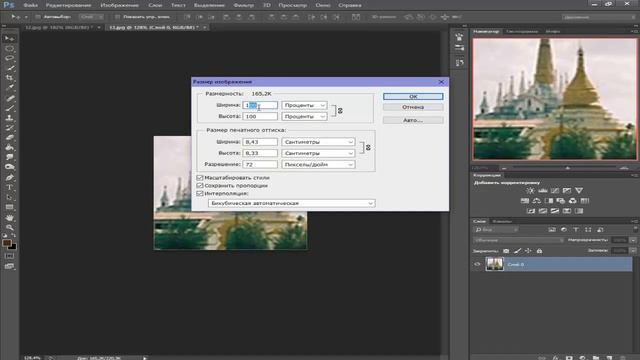Select the Move tool
640x360 pixels.
point(9,38)
